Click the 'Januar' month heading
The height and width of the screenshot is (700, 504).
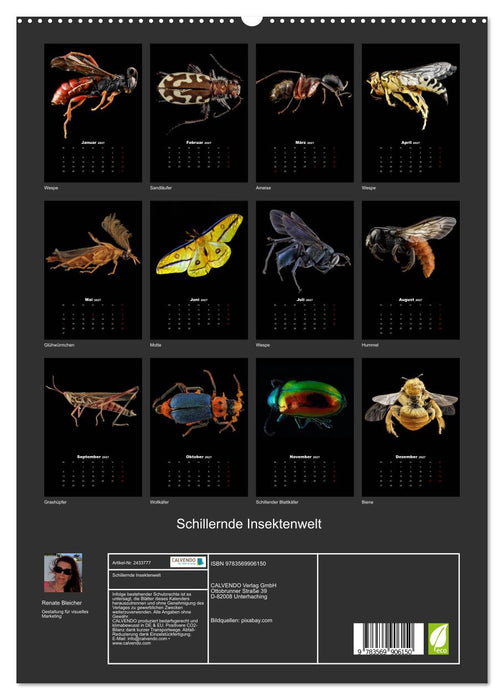[x=89, y=142]
